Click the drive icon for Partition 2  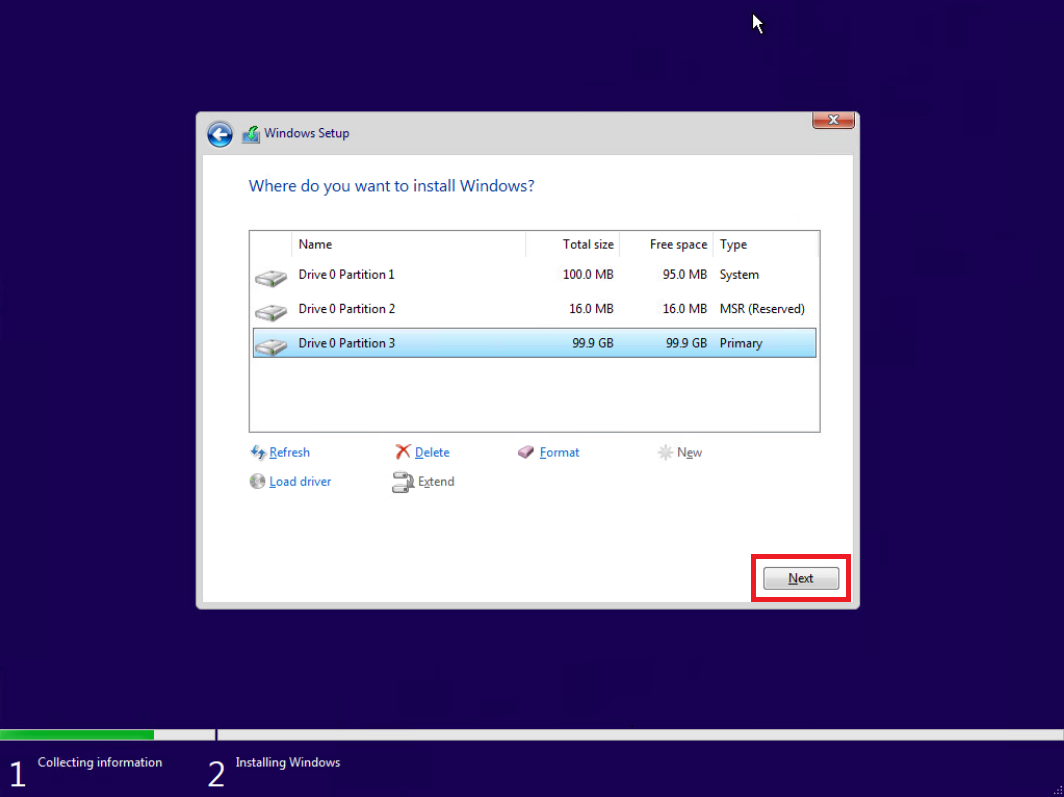[270, 311]
